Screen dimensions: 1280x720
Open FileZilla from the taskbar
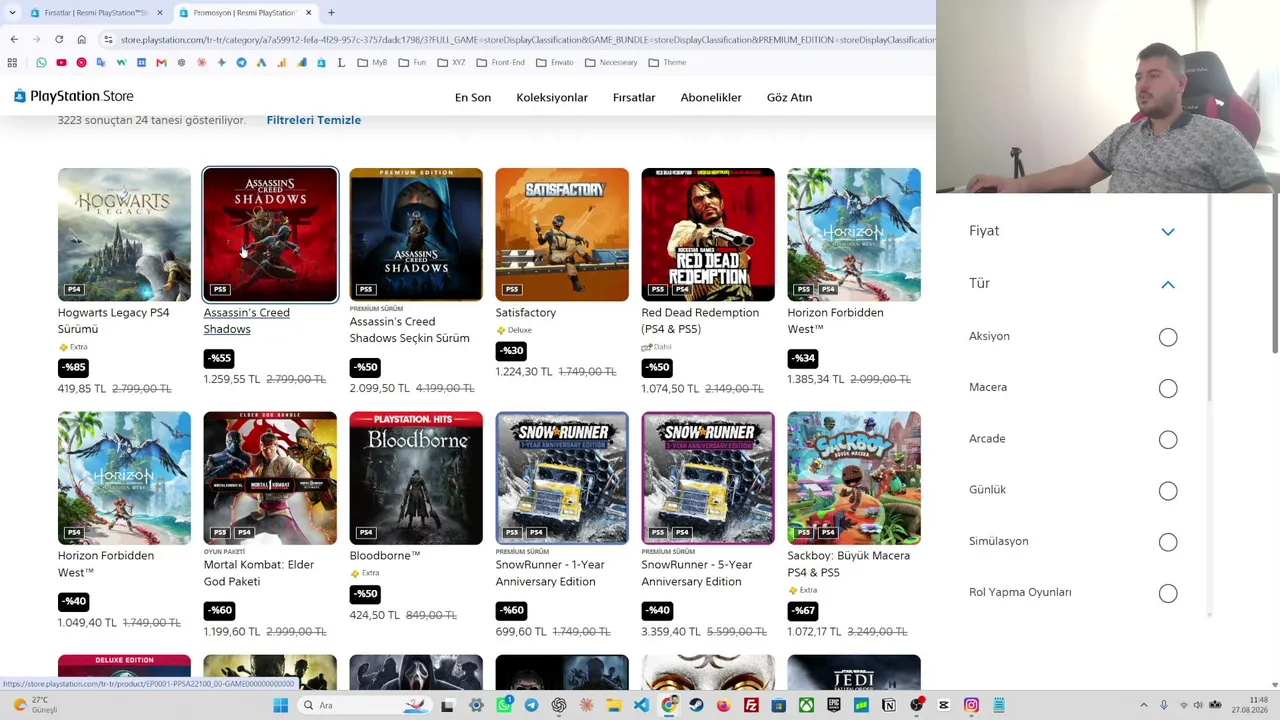pos(751,705)
